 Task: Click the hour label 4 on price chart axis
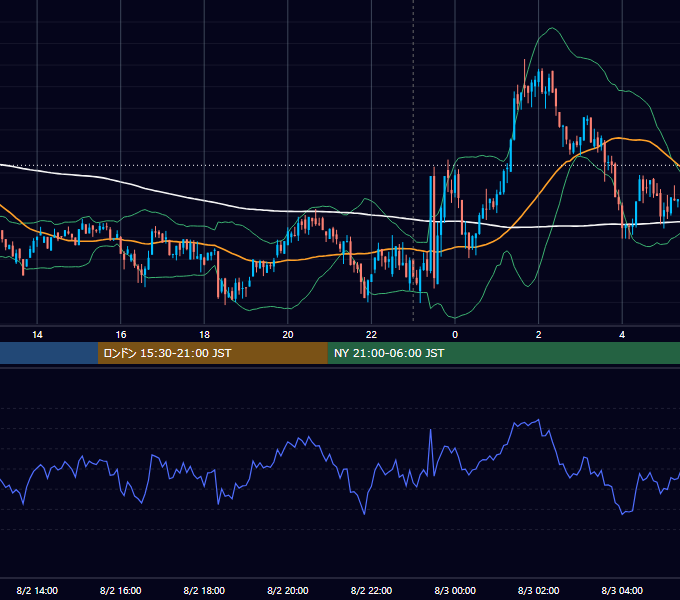(622, 335)
